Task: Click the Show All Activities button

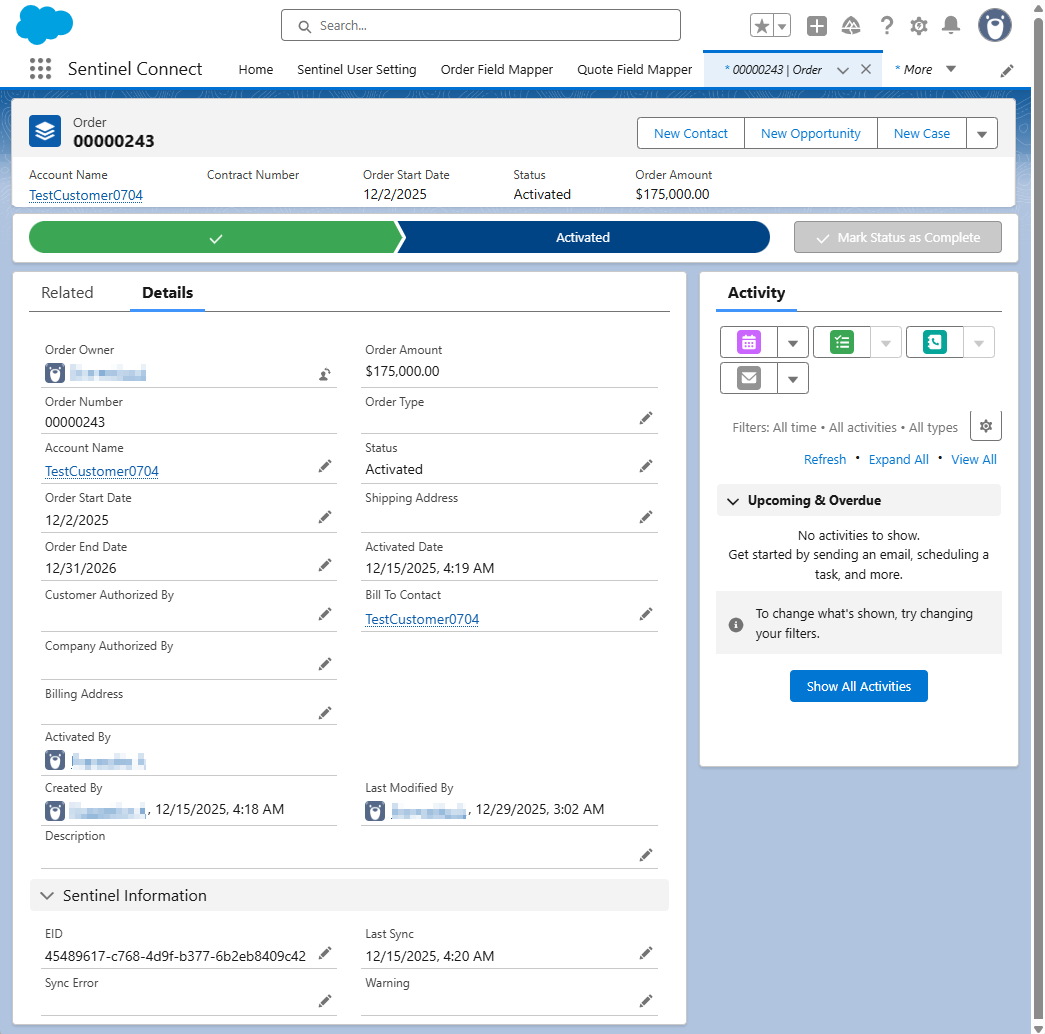Action: 858,686
